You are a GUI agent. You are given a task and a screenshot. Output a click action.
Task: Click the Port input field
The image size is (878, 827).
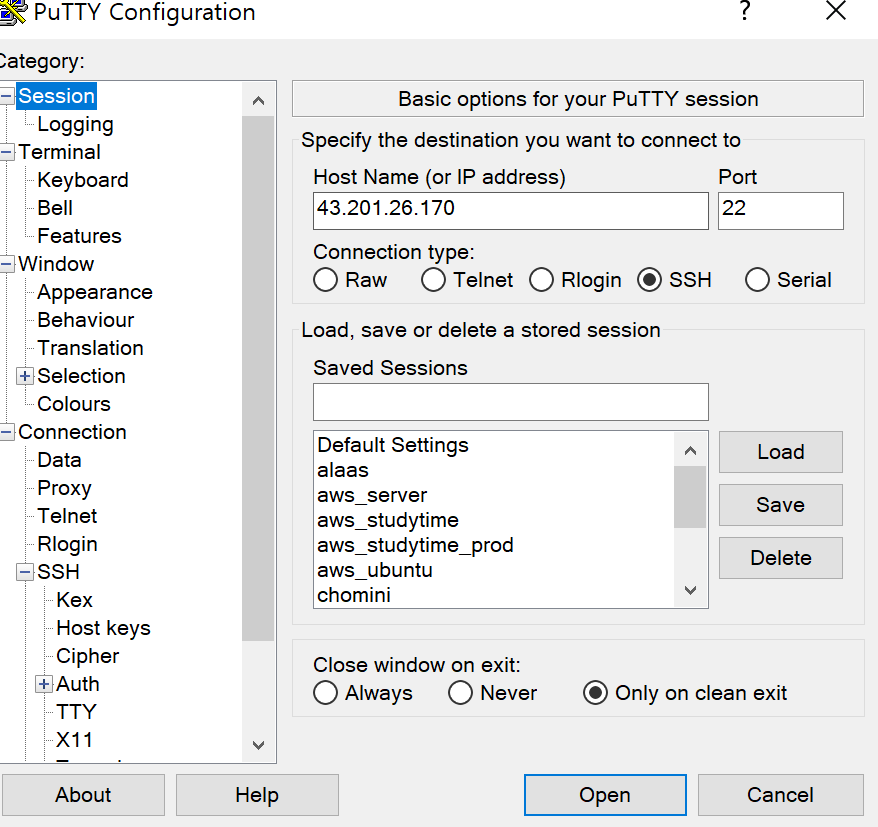coord(781,211)
